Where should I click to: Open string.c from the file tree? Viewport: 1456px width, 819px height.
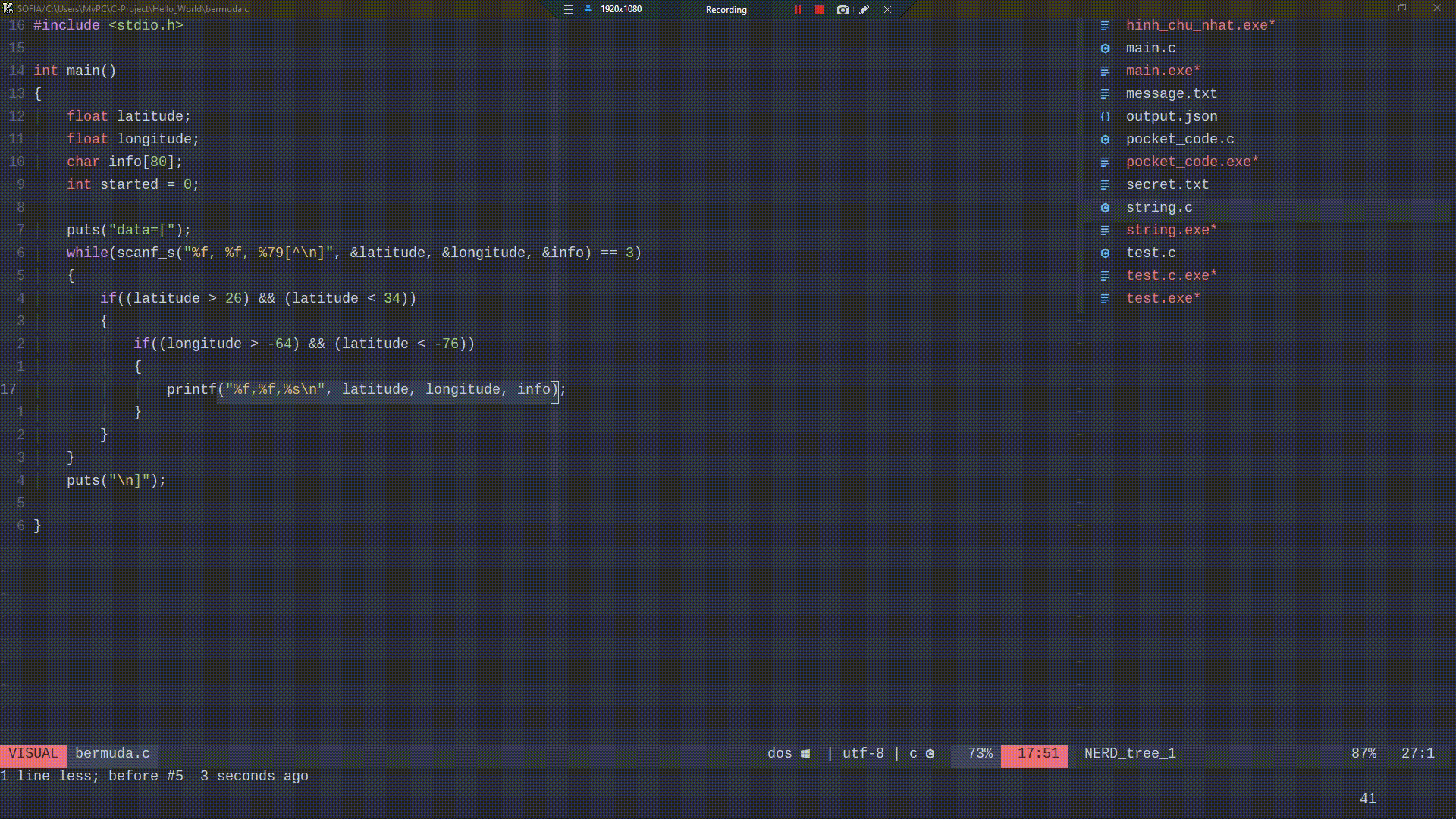[1159, 207]
